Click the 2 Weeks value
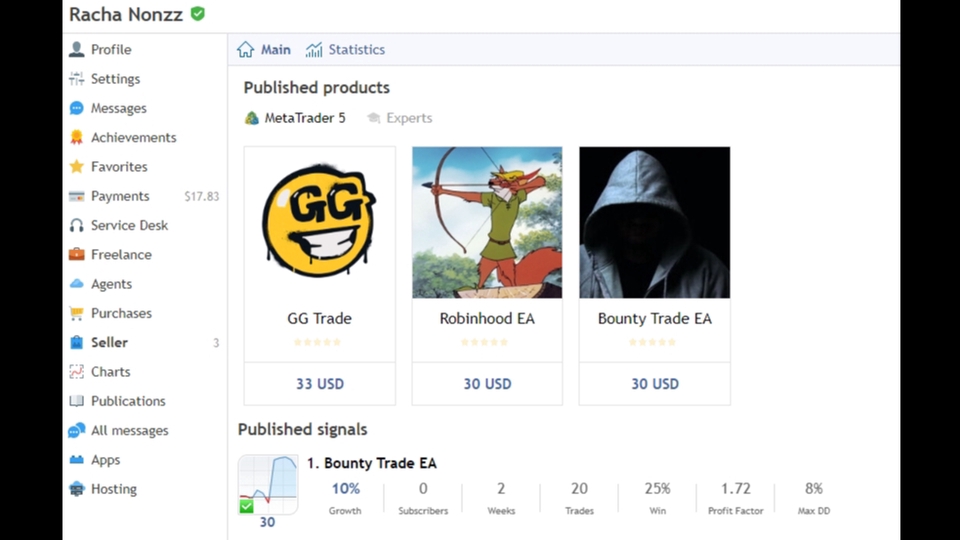Viewport: 960px width, 540px height. 501,489
